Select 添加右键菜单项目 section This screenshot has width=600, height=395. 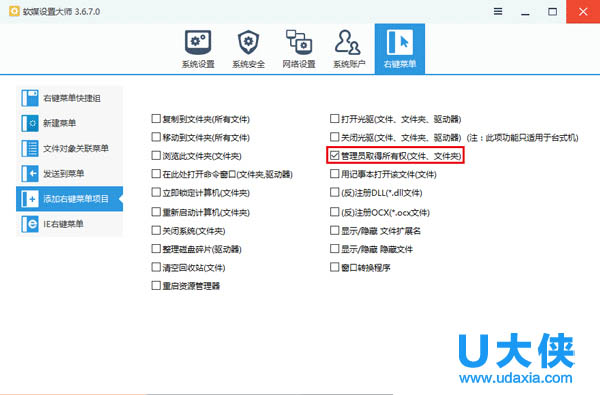tap(69, 199)
